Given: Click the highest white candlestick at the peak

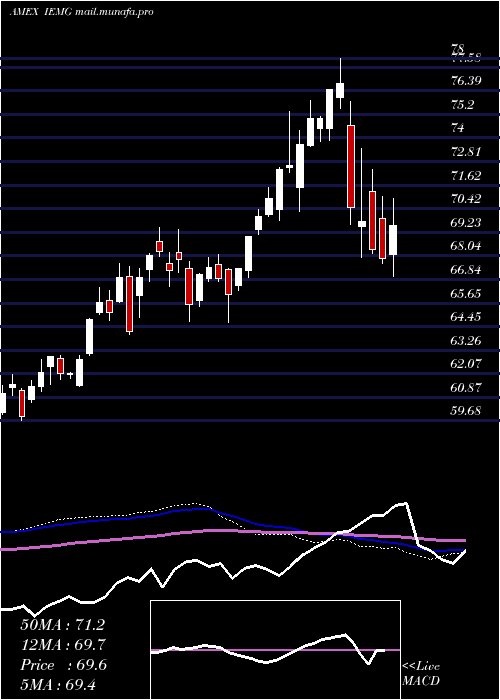Looking at the screenshot, I should point(340,90).
